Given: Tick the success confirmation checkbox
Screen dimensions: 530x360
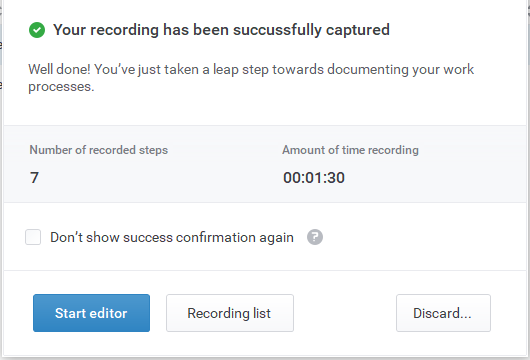Looking at the screenshot, I should 33,237.
